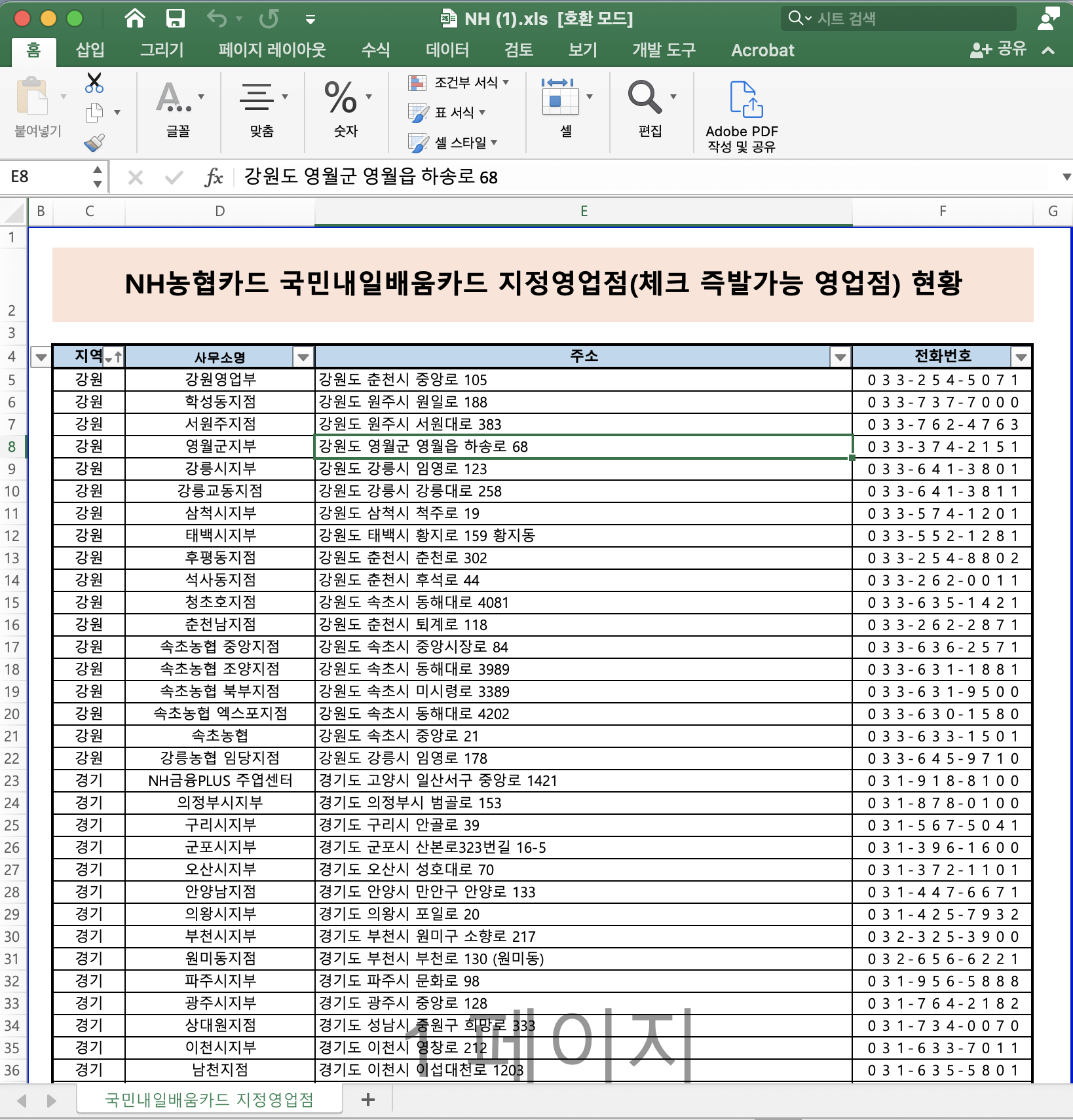1073x1120 pixels.
Task: Open Table Format (표 서식) menu
Action: (447, 113)
